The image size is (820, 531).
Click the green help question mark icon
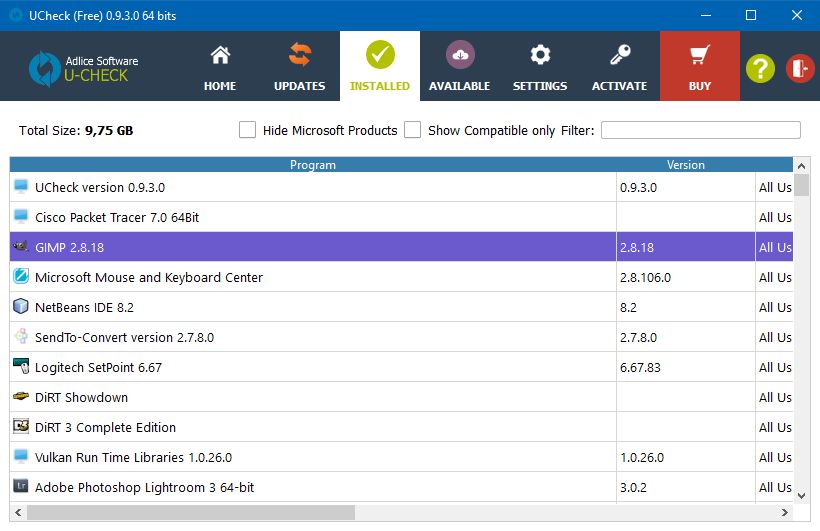[760, 68]
